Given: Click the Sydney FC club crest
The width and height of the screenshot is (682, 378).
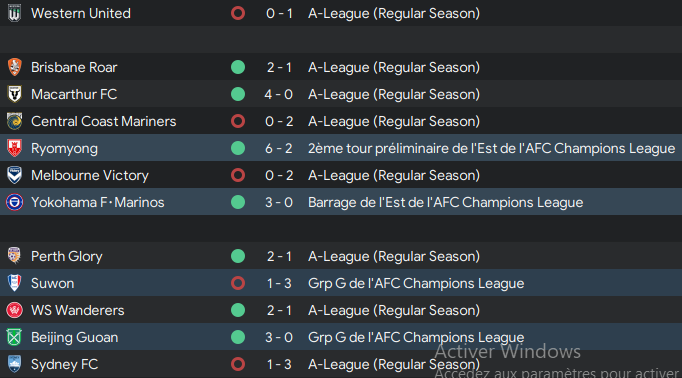Looking at the screenshot, I should click(14, 364).
